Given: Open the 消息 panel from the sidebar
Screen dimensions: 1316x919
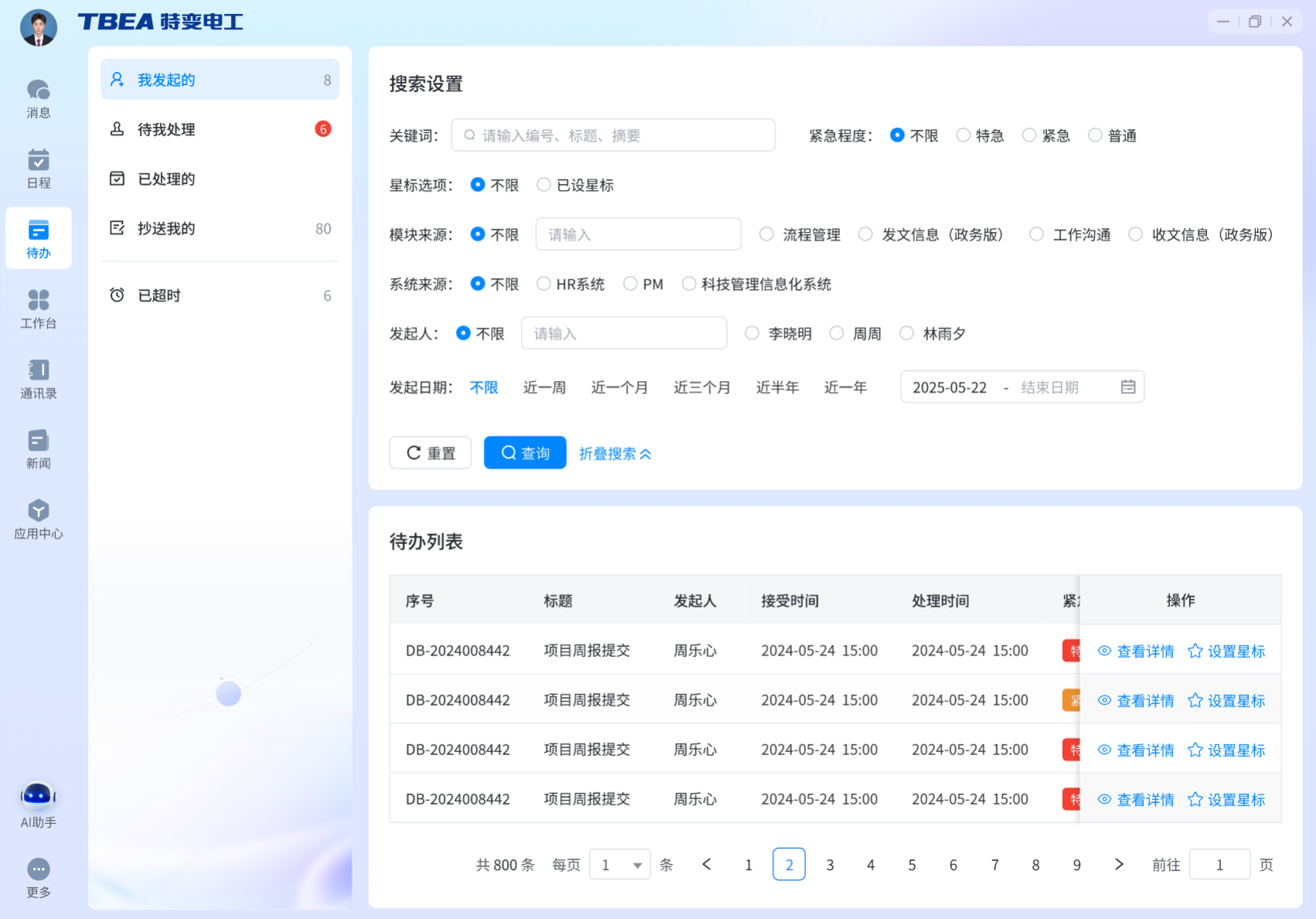Looking at the screenshot, I should tap(38, 97).
